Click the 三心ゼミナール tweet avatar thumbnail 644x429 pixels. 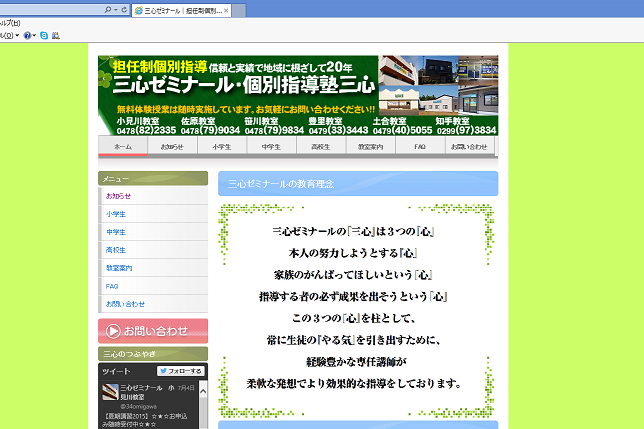pos(110,392)
